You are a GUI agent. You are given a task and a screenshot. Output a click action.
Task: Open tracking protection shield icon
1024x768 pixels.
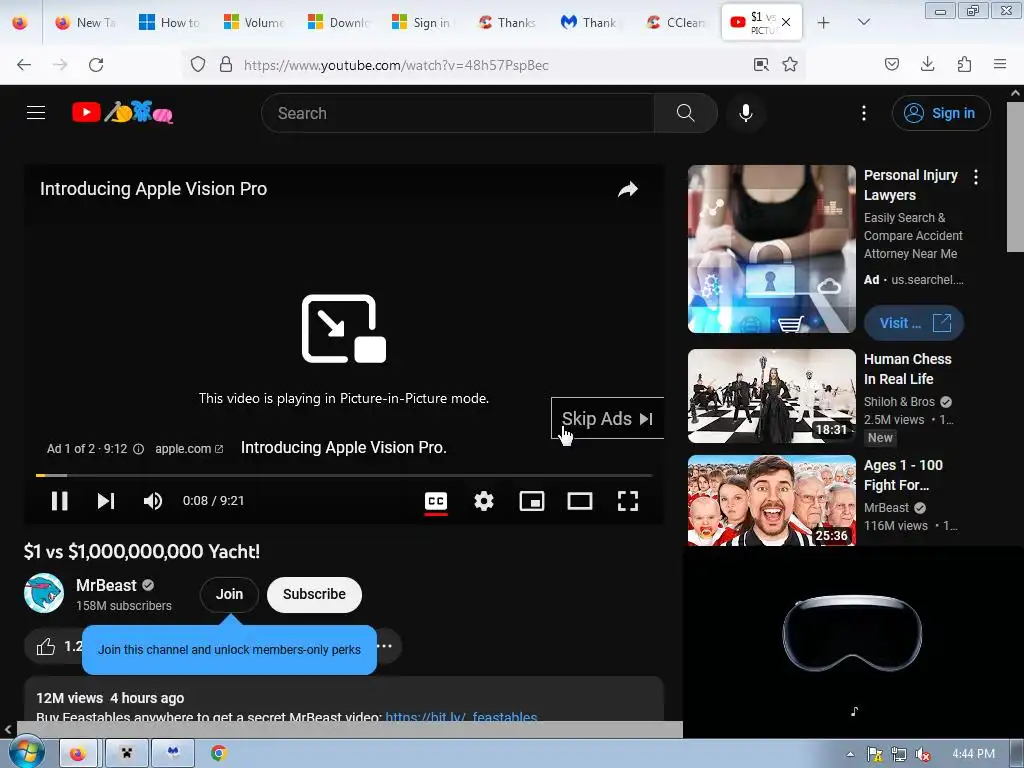click(x=197, y=65)
